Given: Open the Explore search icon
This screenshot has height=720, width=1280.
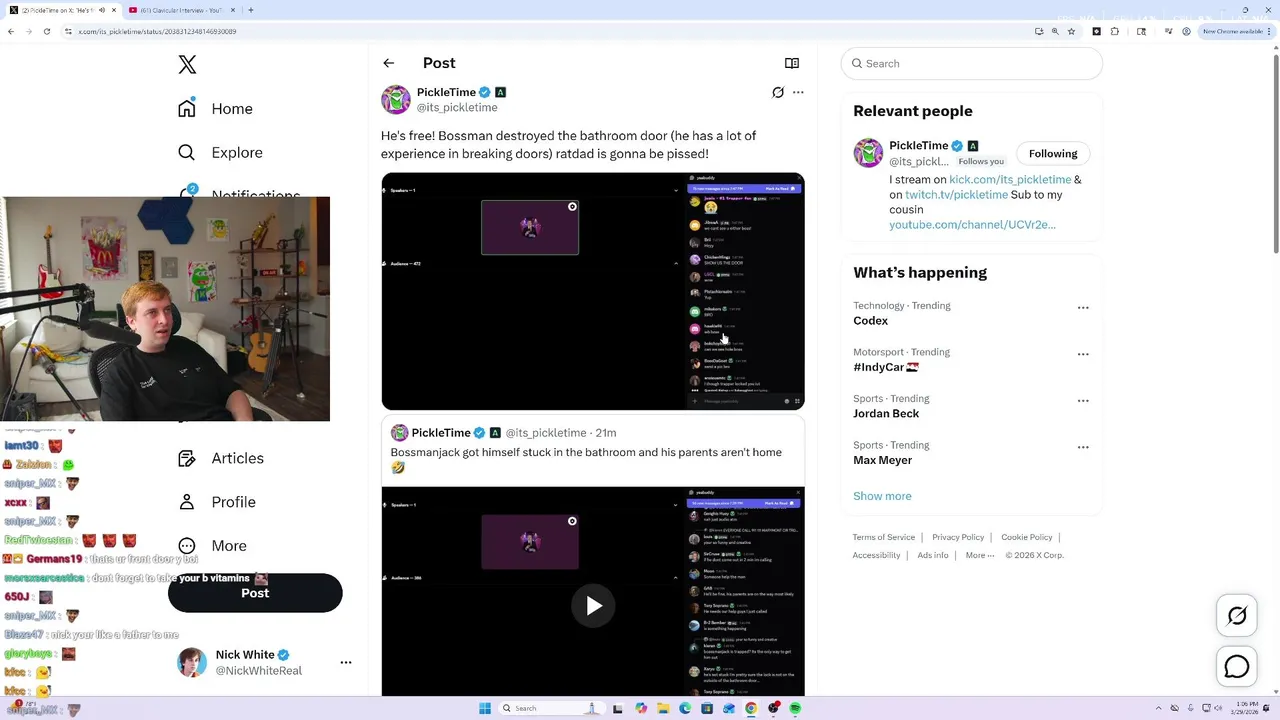Looking at the screenshot, I should point(187,152).
